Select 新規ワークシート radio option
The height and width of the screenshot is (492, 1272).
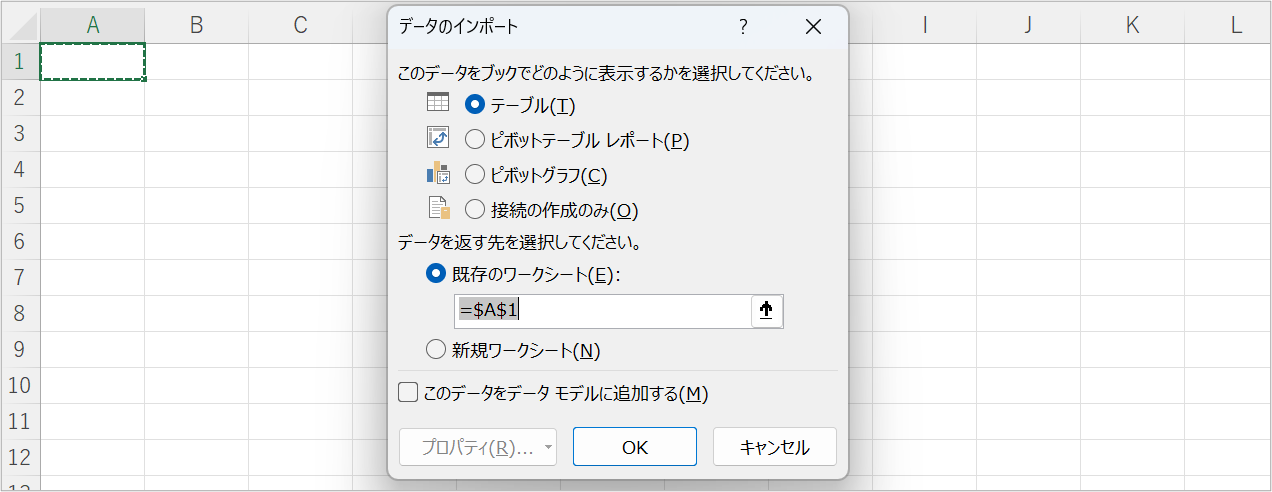coord(436,349)
